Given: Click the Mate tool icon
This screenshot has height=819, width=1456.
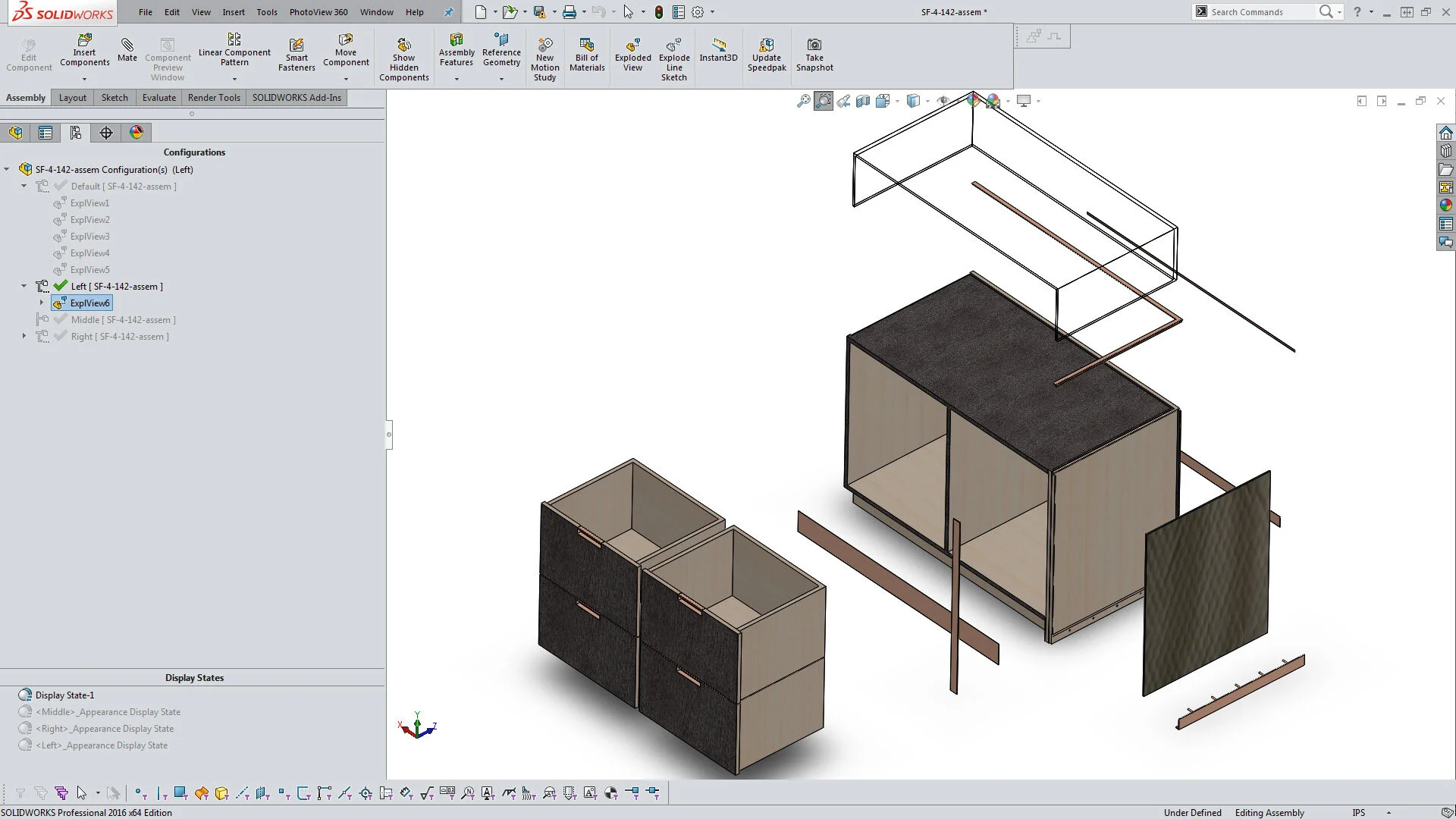Looking at the screenshot, I should 127,45.
